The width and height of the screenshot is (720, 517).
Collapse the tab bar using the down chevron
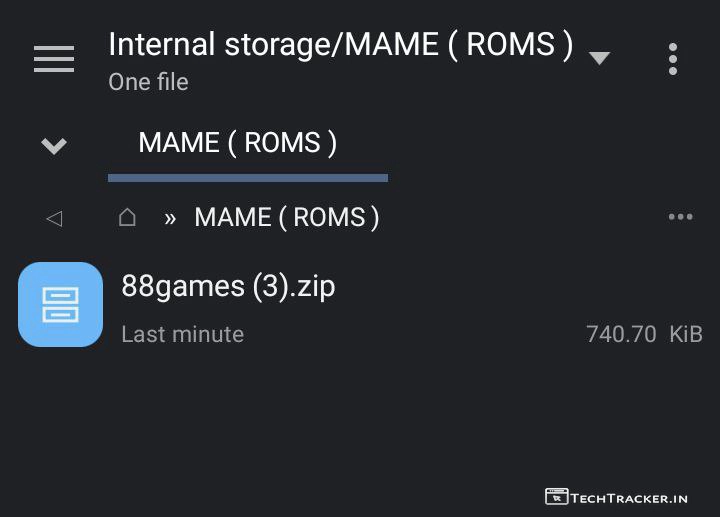tap(54, 146)
